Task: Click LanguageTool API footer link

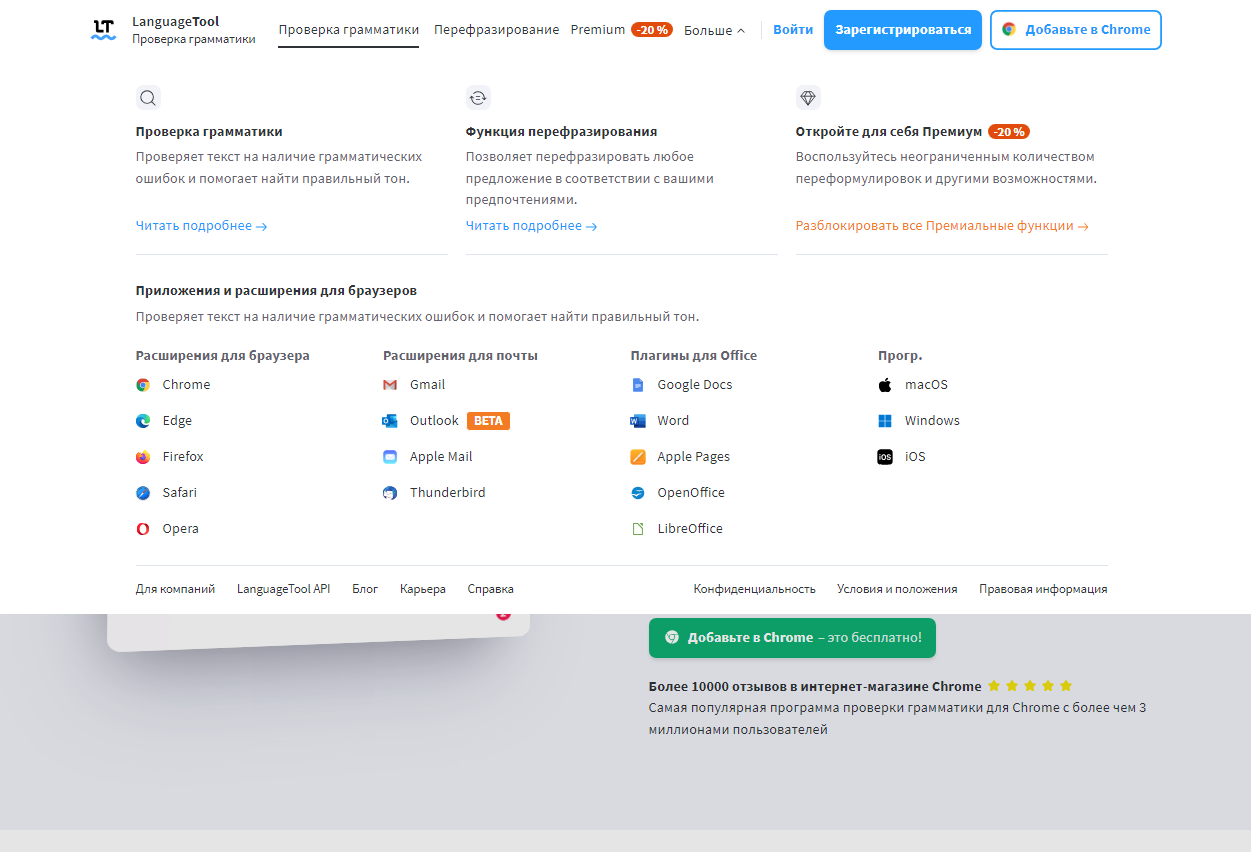Action: (x=283, y=590)
